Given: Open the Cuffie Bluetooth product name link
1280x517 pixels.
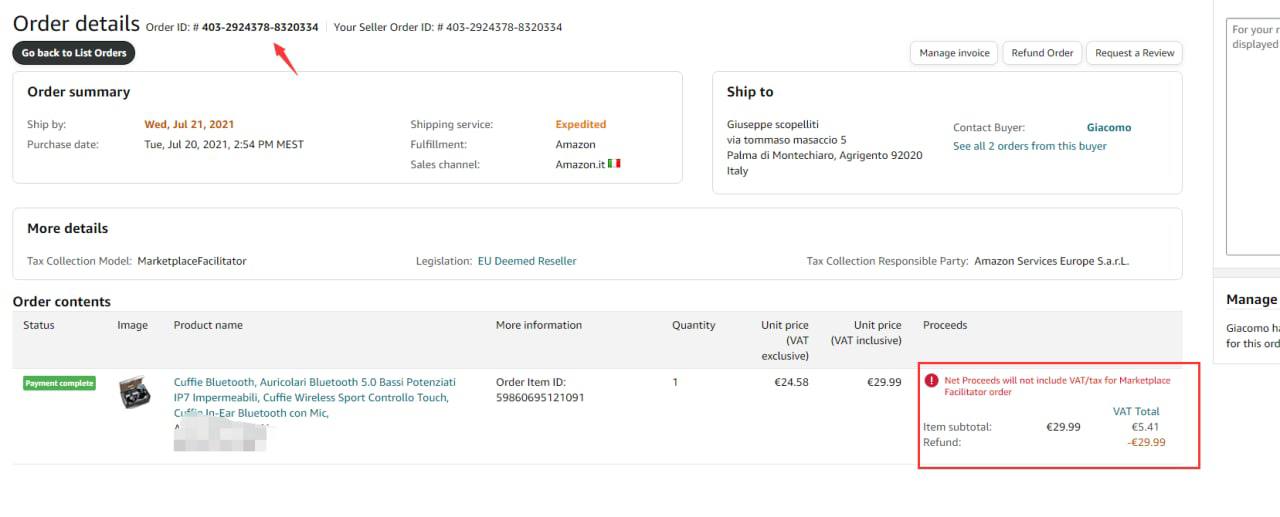Looking at the screenshot, I should pyautogui.click(x=314, y=382).
